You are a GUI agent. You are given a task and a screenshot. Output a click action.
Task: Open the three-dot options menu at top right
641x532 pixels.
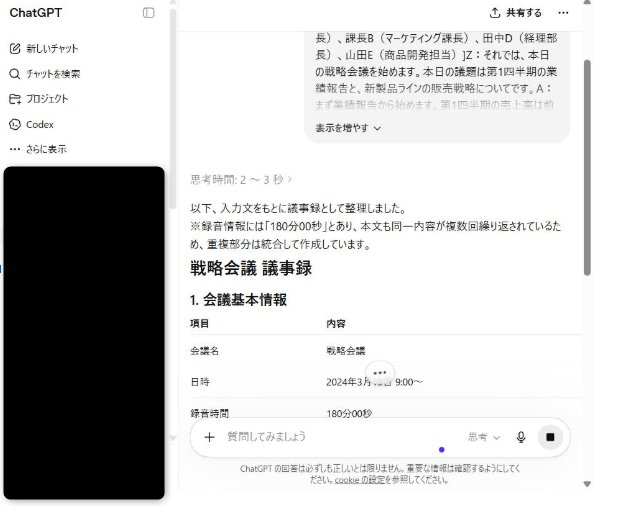[x=563, y=13]
